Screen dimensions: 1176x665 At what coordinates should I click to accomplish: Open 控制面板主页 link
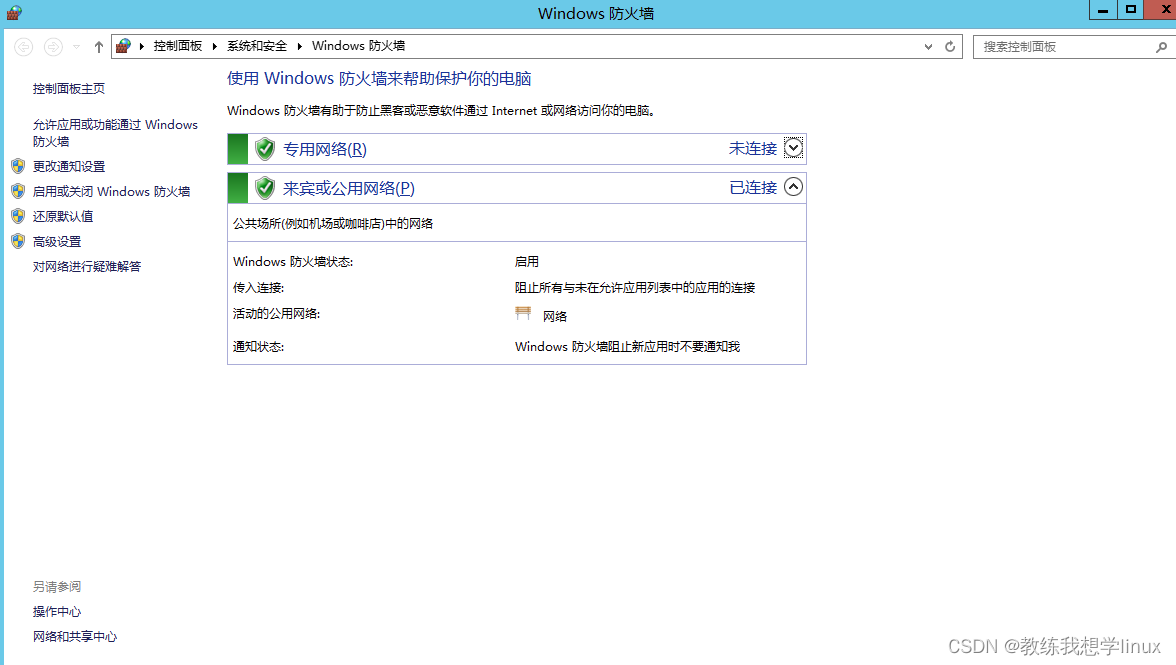click(68, 88)
